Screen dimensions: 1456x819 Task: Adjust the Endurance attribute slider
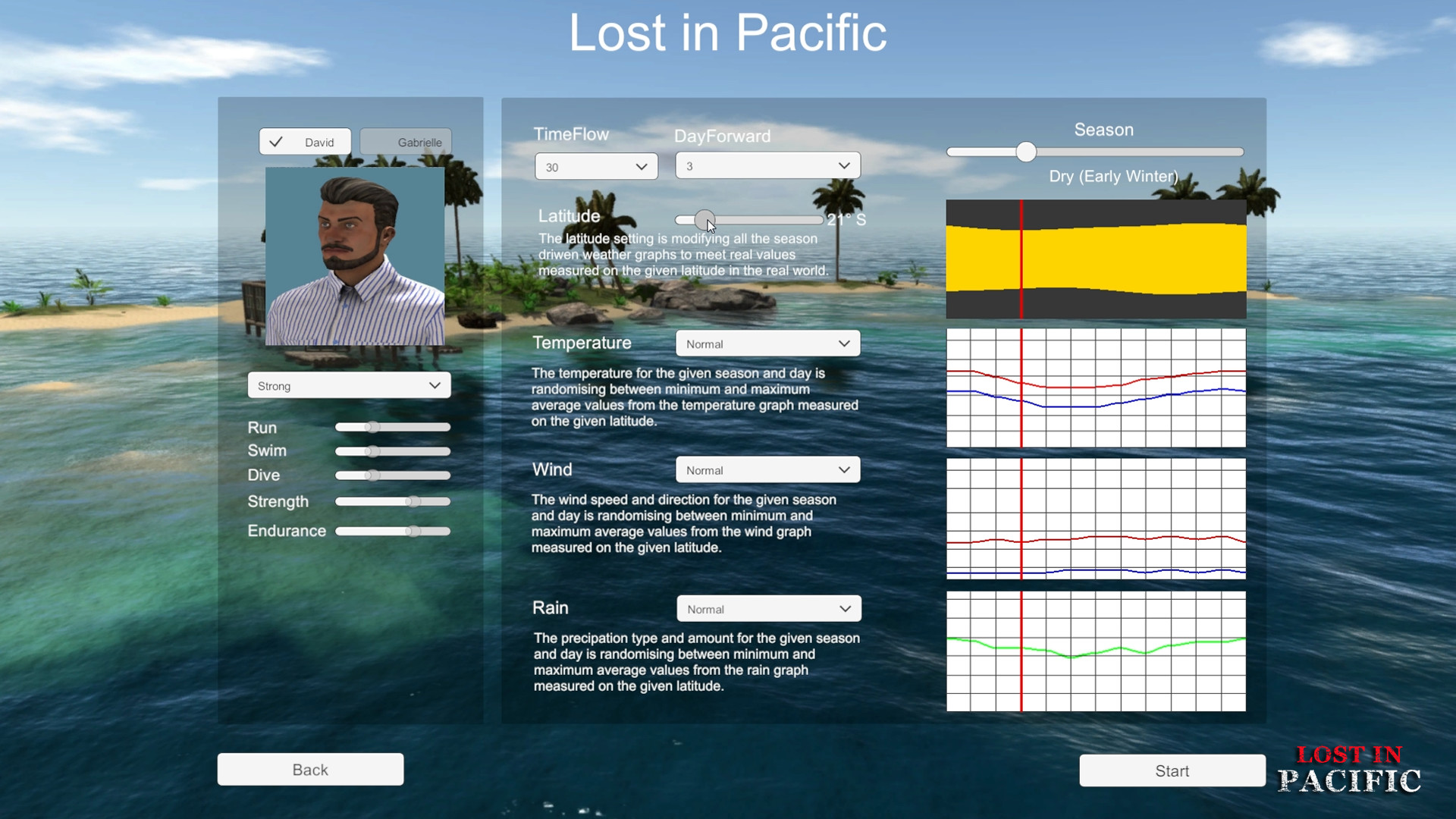point(414,531)
